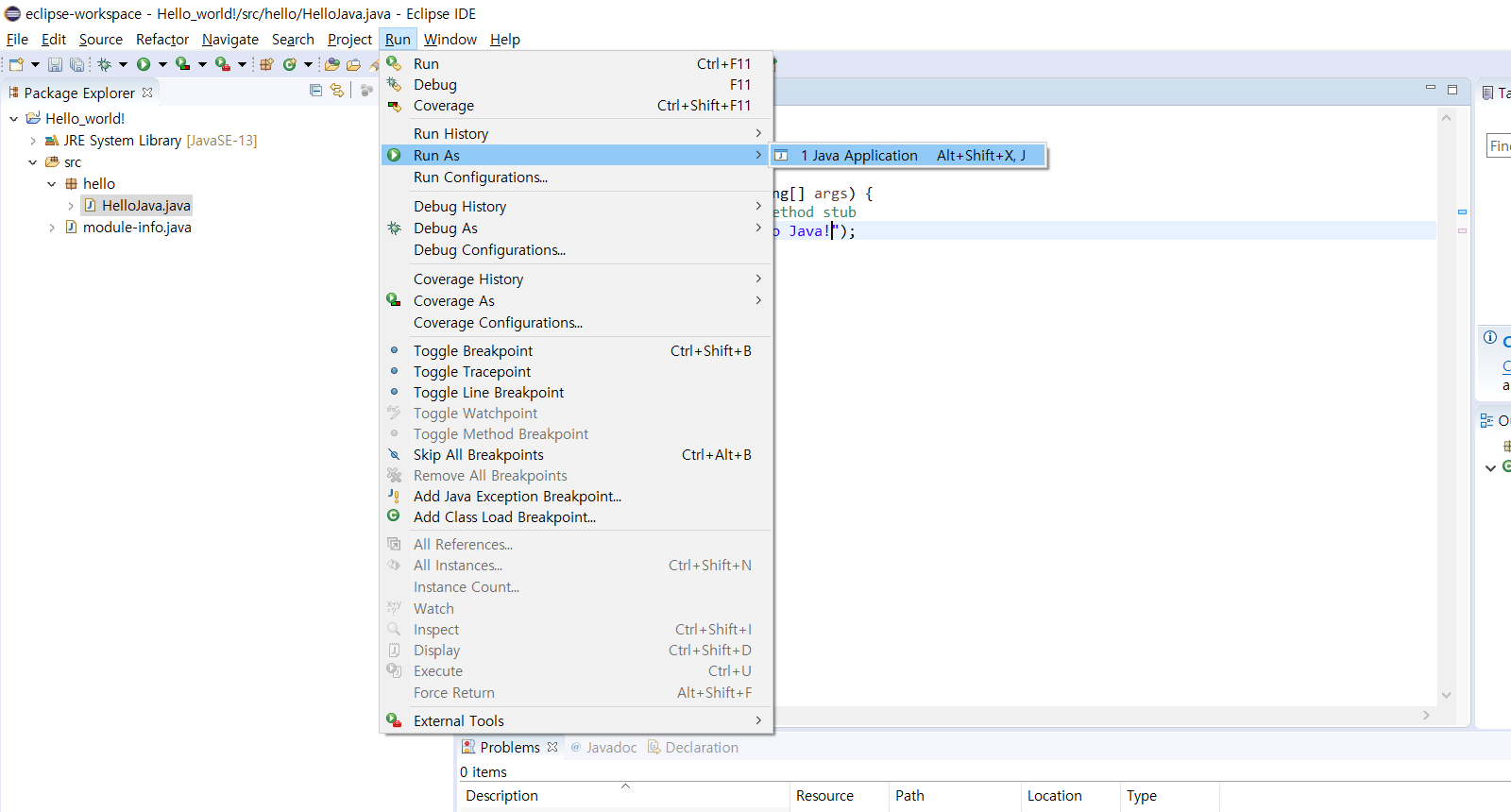Click the Open Task toolbar icon
The width and height of the screenshot is (1511, 812).
click(x=353, y=64)
